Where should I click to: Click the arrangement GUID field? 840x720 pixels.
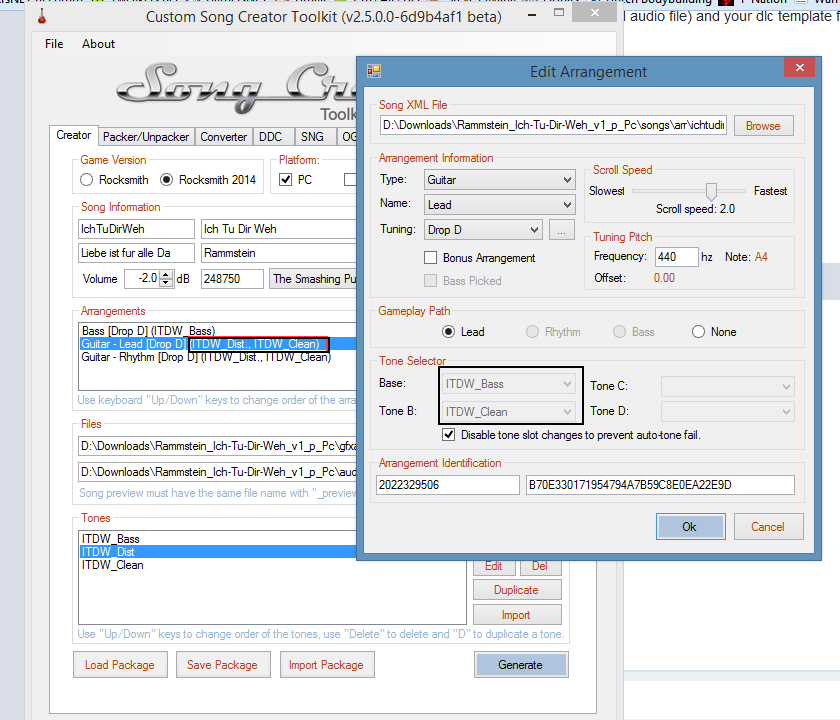660,485
